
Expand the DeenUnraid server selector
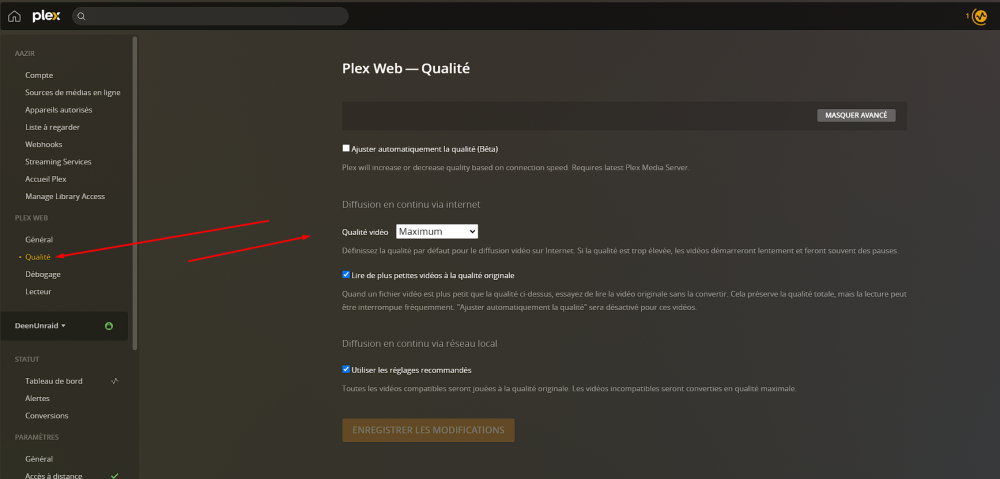point(41,326)
